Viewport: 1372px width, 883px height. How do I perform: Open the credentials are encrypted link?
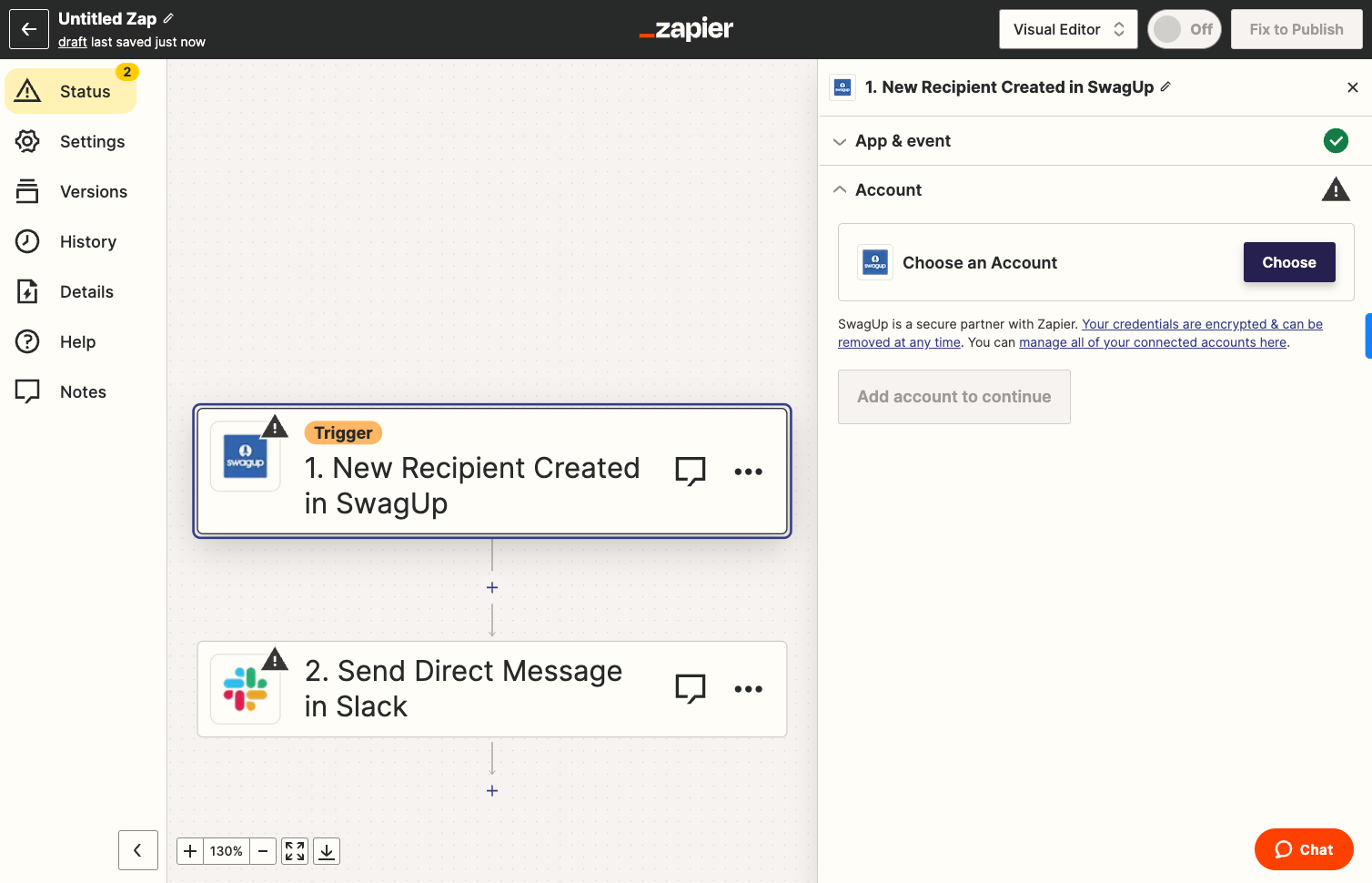(1080, 333)
